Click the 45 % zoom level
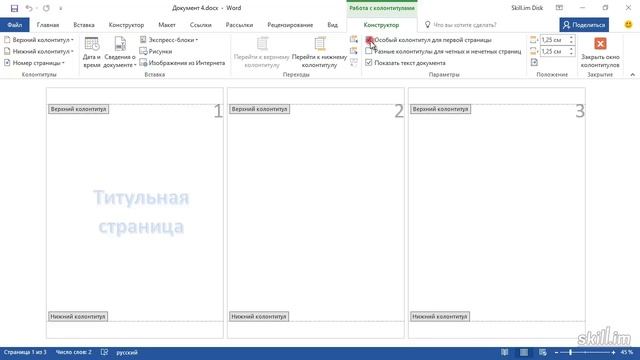This screenshot has height=360, width=640. (627, 352)
